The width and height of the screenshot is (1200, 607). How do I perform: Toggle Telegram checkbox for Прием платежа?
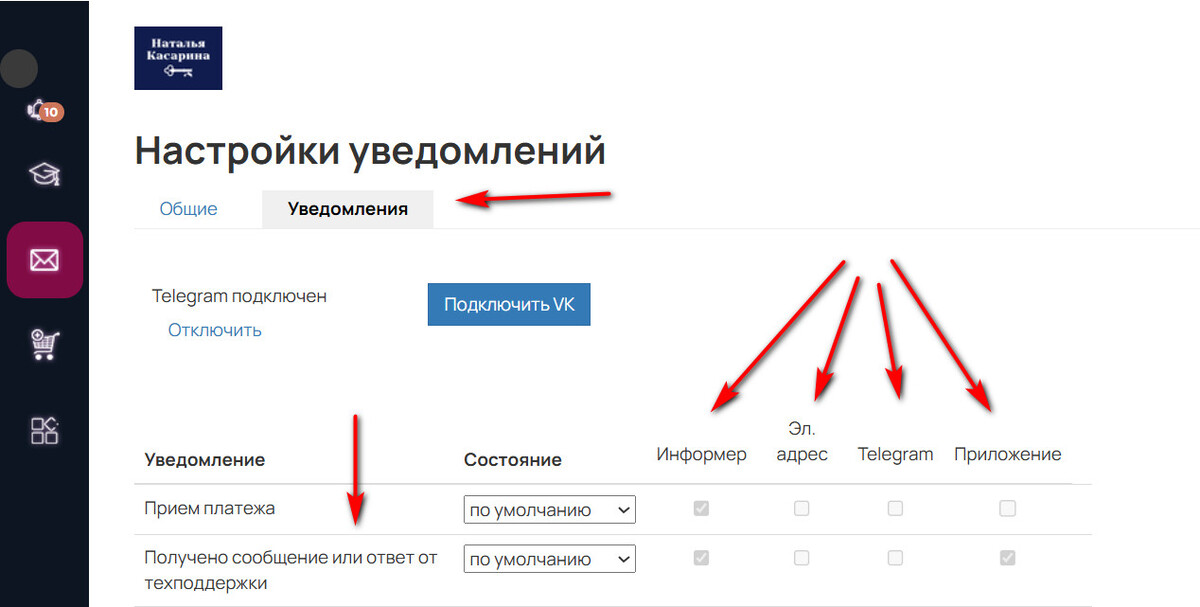[895, 509]
